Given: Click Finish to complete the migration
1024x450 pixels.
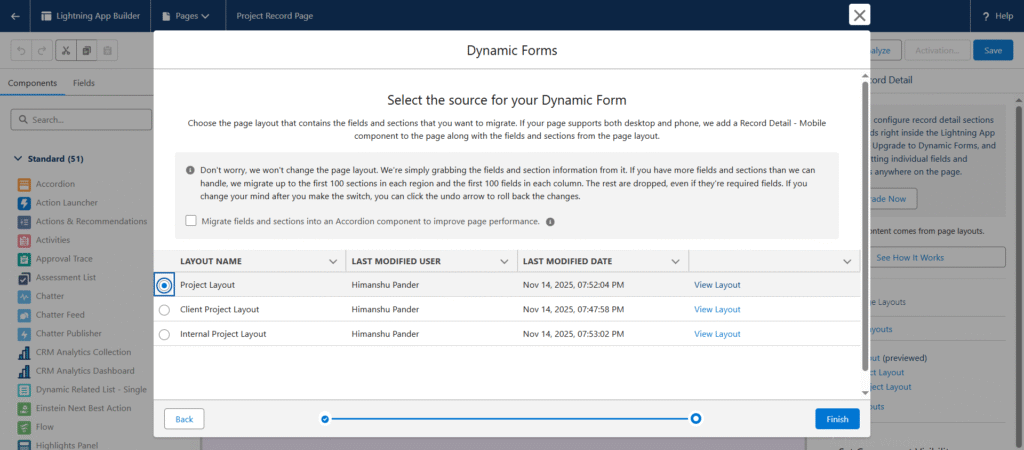Looking at the screenshot, I should tap(837, 419).
